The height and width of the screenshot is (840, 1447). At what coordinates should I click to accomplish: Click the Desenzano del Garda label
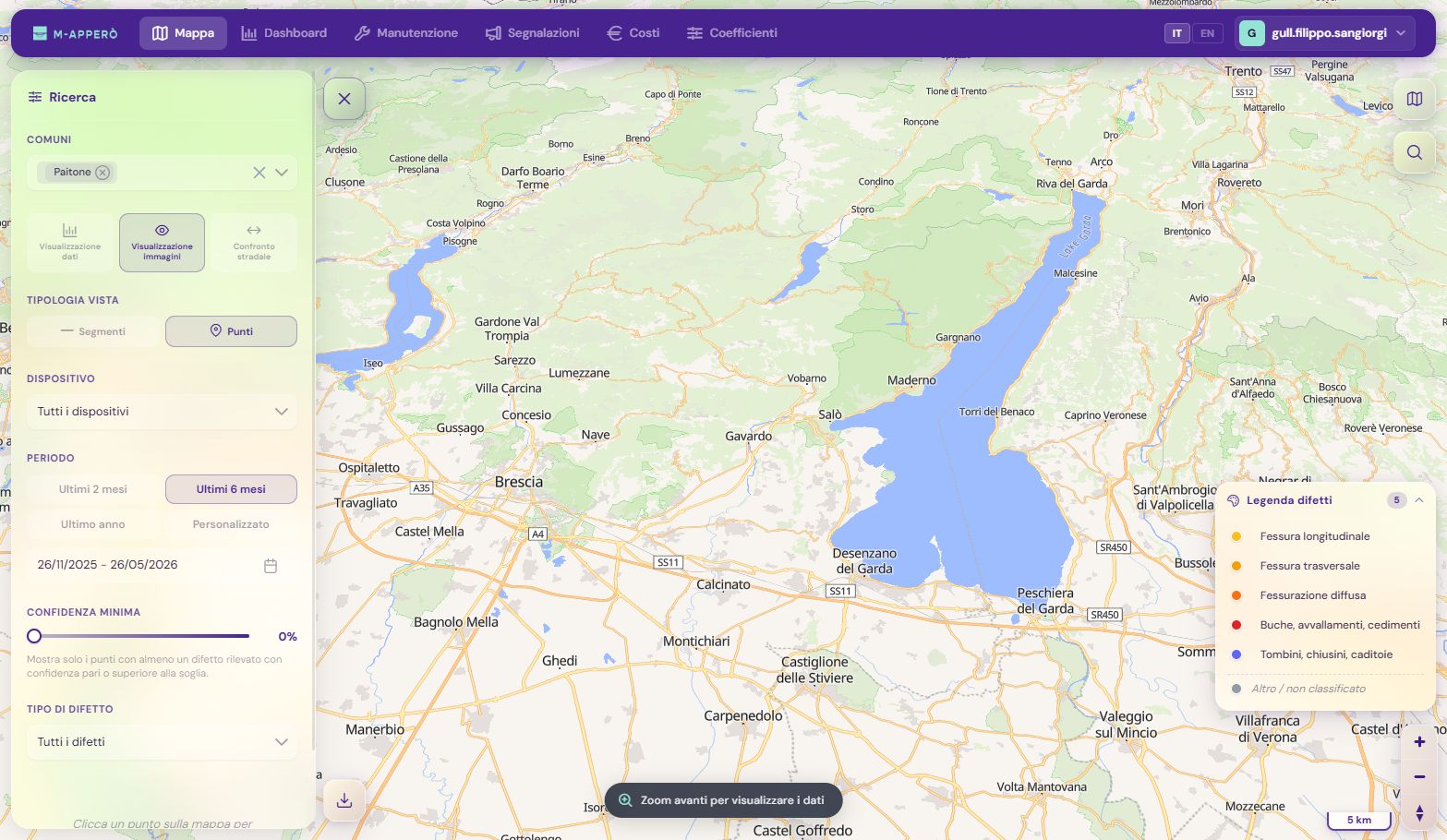point(864,561)
